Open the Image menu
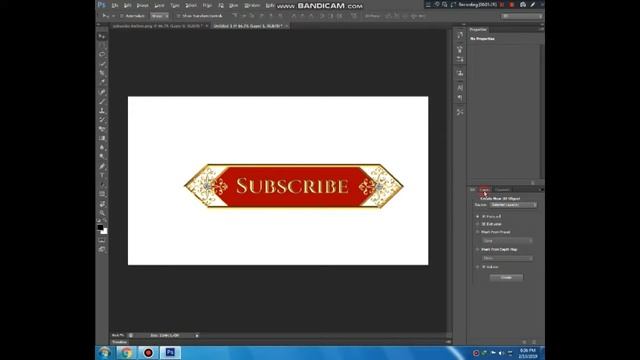Screen dimensions: 640x360 click(x=142, y=5)
